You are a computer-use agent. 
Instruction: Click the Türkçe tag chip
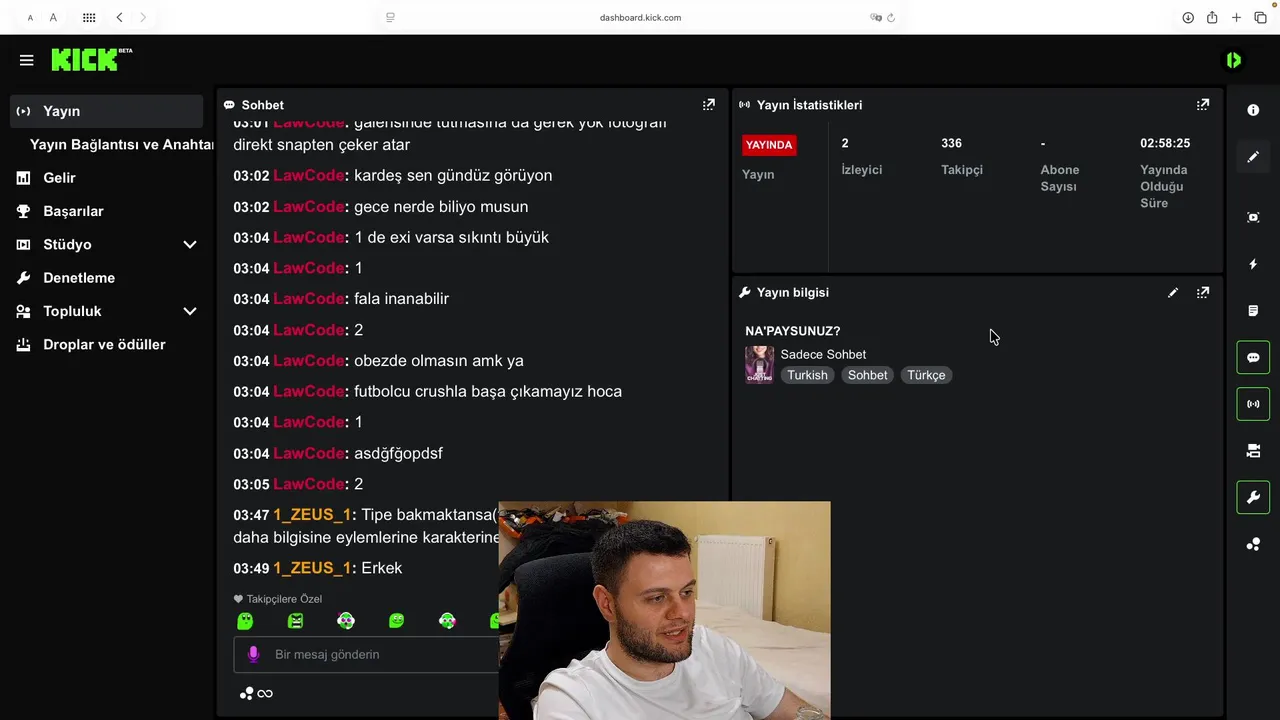coord(926,375)
